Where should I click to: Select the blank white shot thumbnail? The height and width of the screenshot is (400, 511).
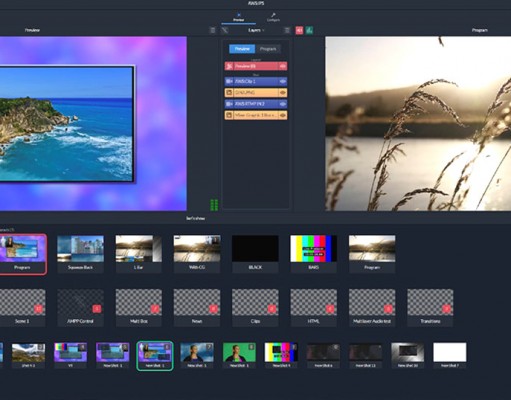(449, 356)
